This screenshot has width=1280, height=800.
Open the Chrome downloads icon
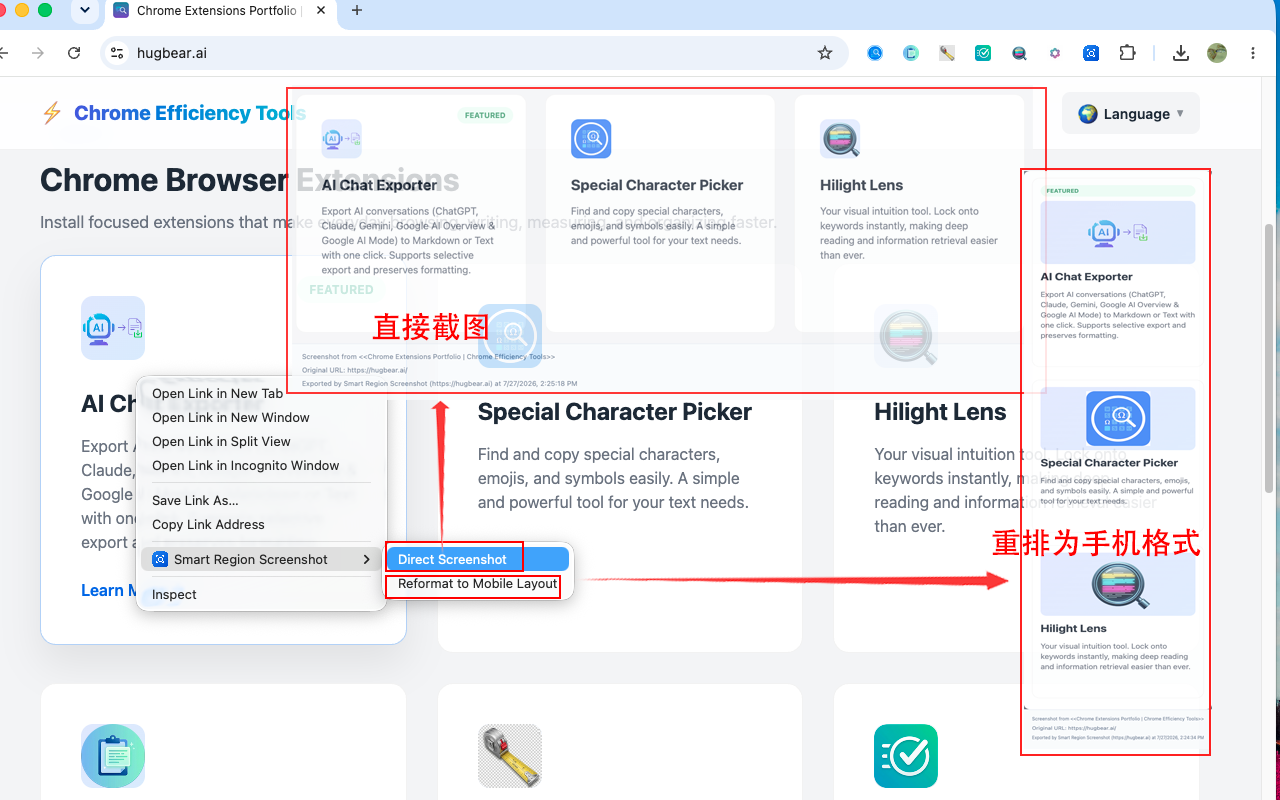1181,53
